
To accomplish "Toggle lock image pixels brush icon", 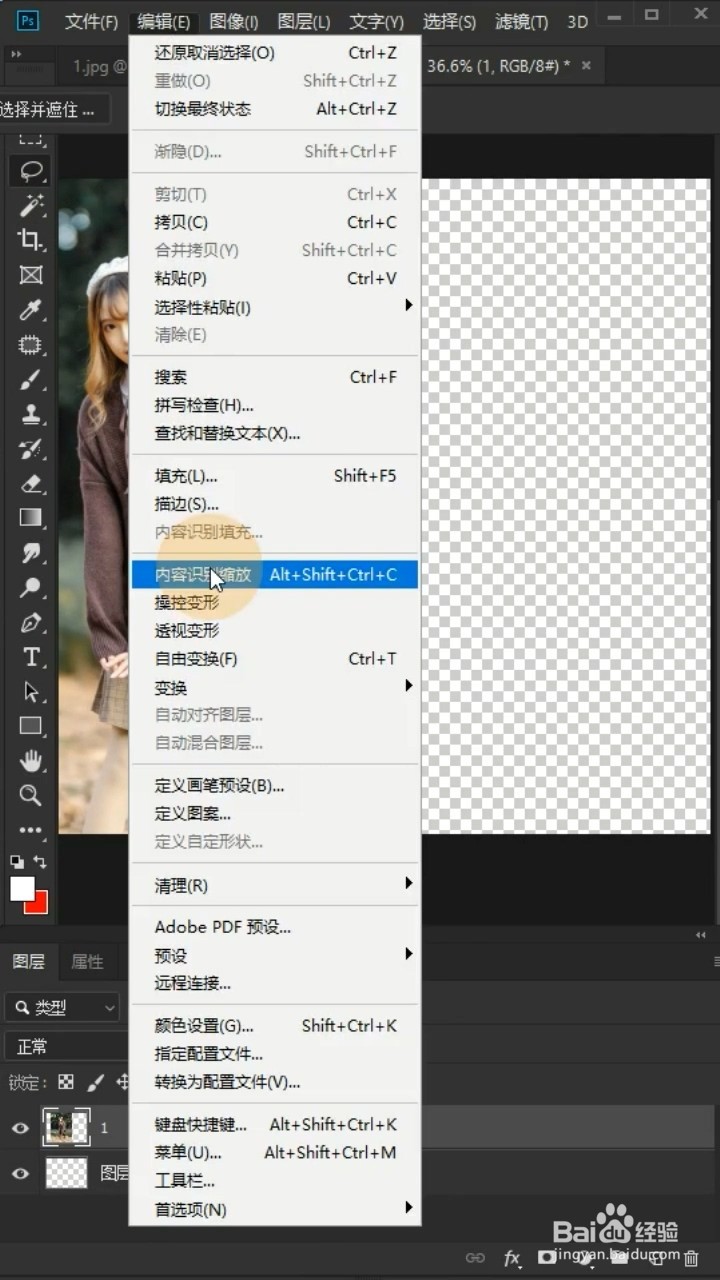I will click(95, 1082).
